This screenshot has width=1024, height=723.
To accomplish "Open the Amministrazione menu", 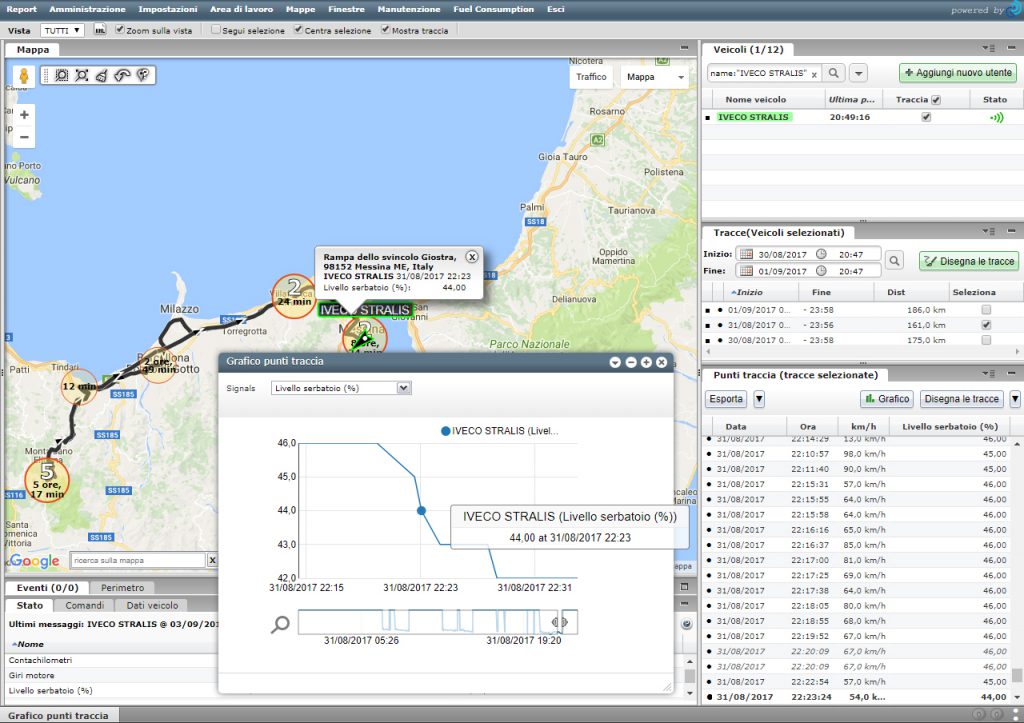I will [87, 9].
